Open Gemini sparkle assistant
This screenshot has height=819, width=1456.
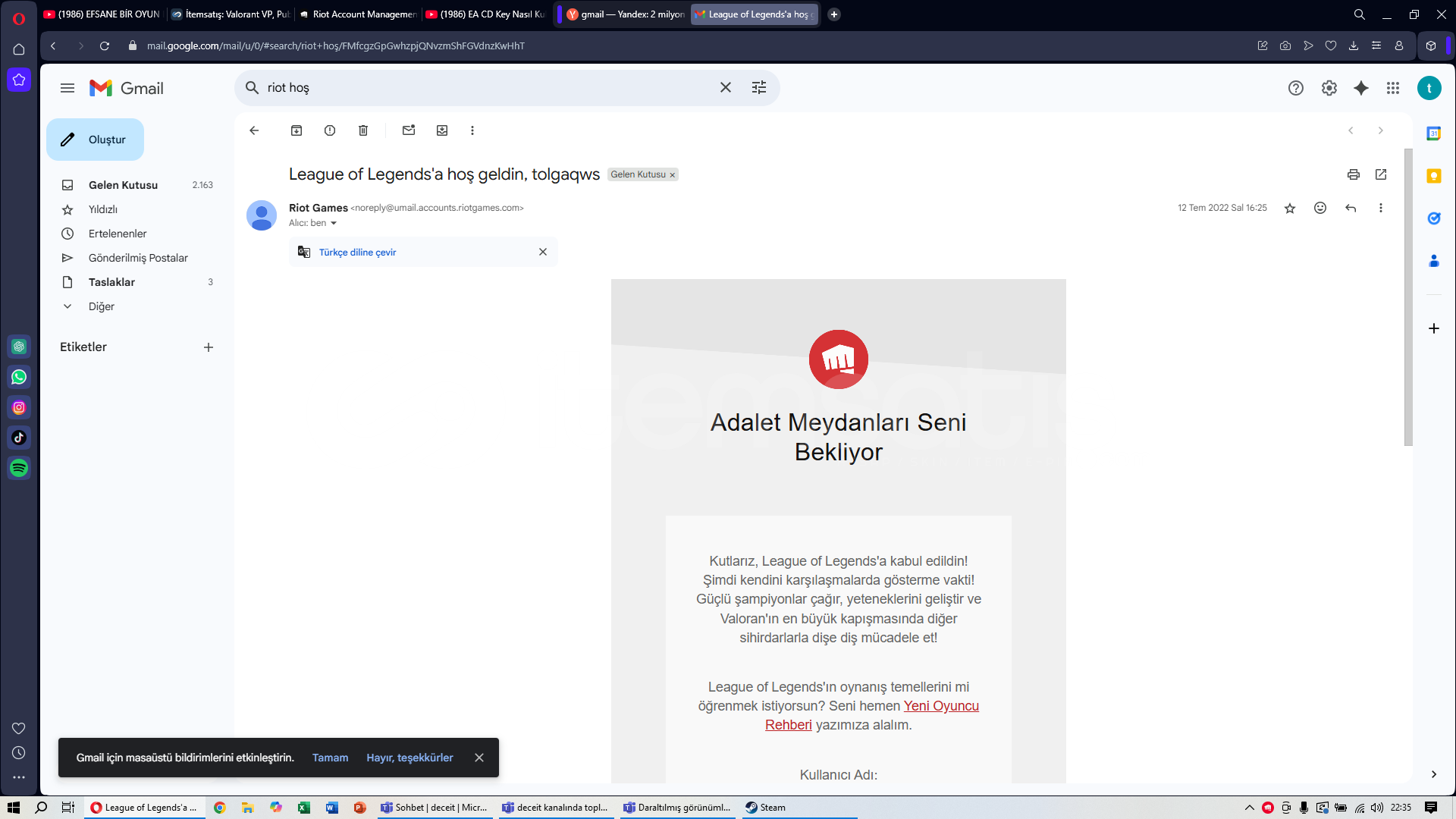tap(1361, 88)
